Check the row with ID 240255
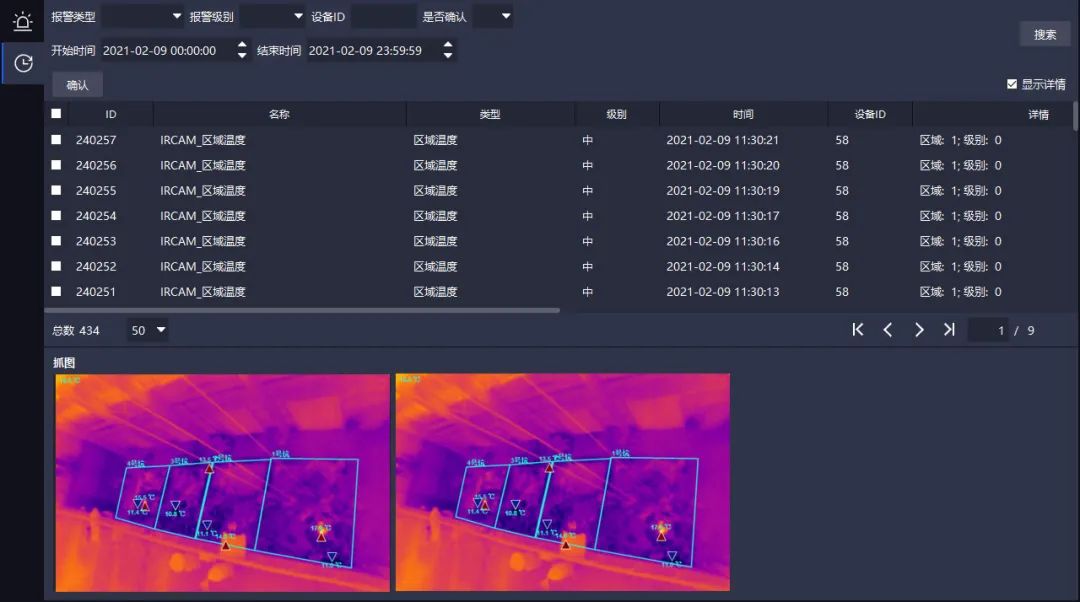Viewport: 1080px width, 602px height. [x=56, y=190]
